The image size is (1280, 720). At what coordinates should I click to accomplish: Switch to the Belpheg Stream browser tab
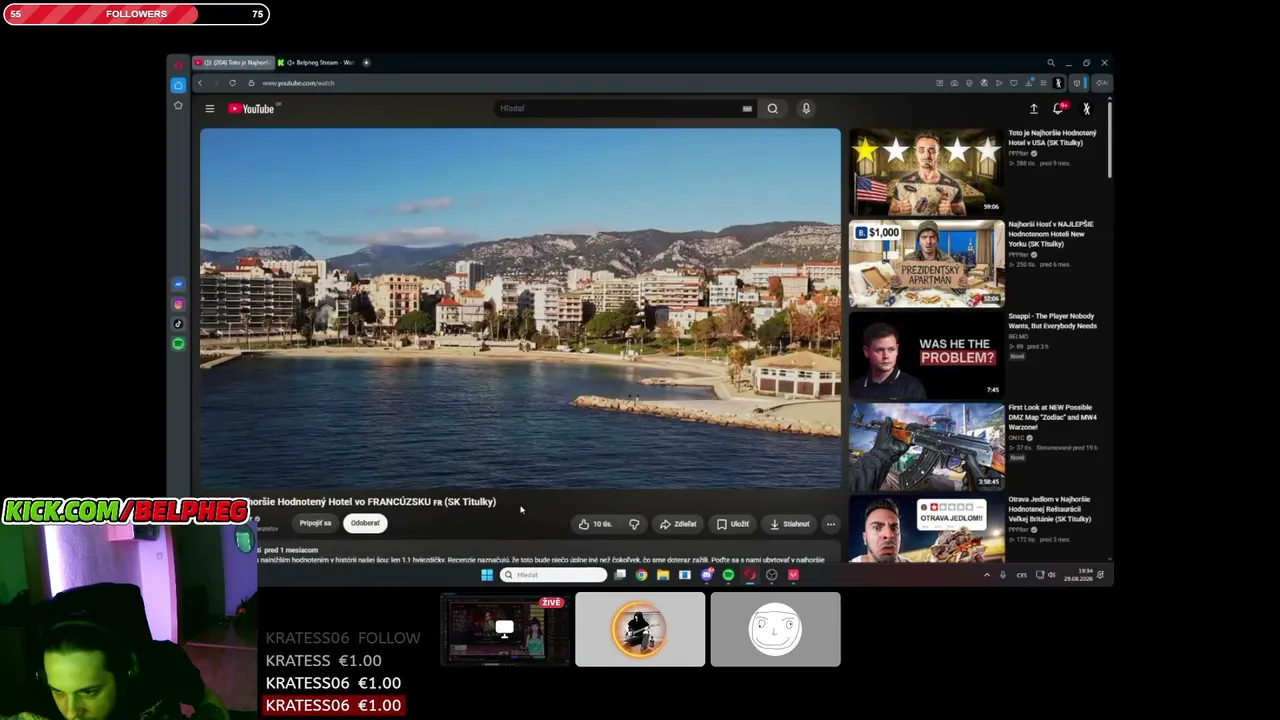(x=316, y=62)
